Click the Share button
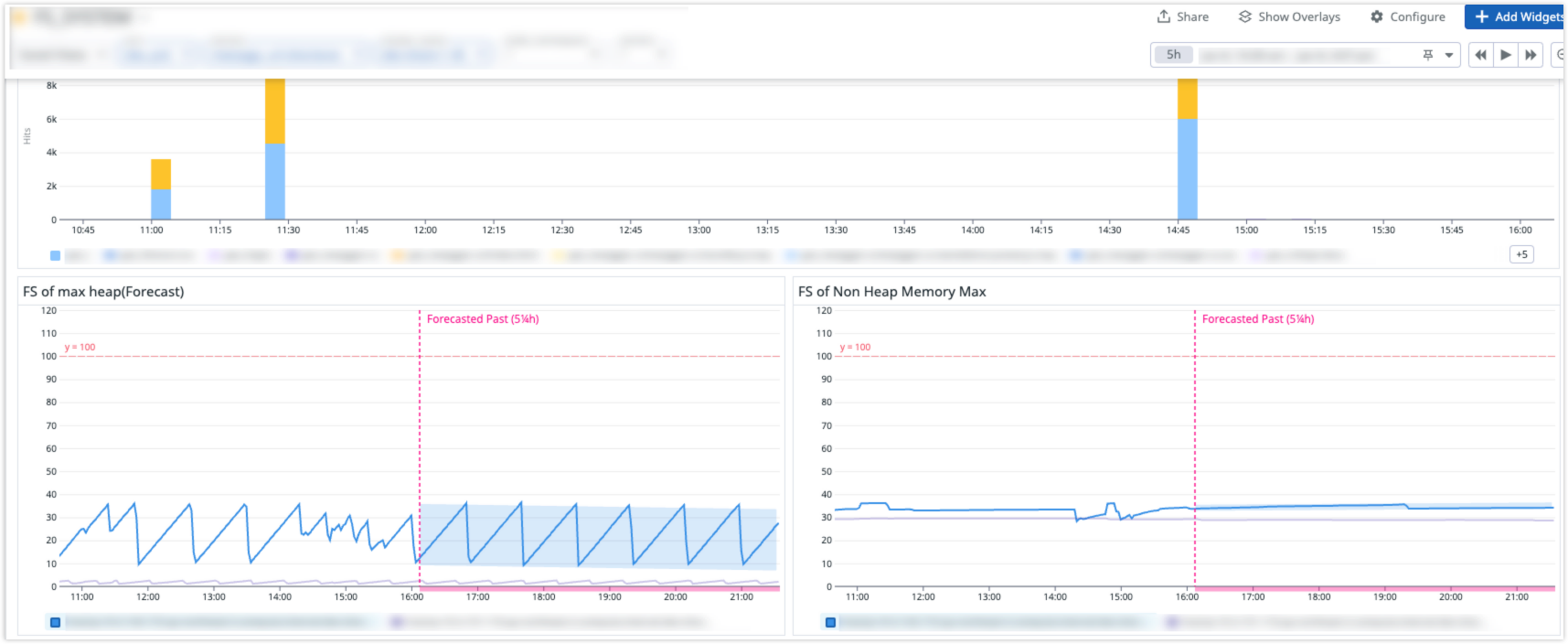 1182,16
